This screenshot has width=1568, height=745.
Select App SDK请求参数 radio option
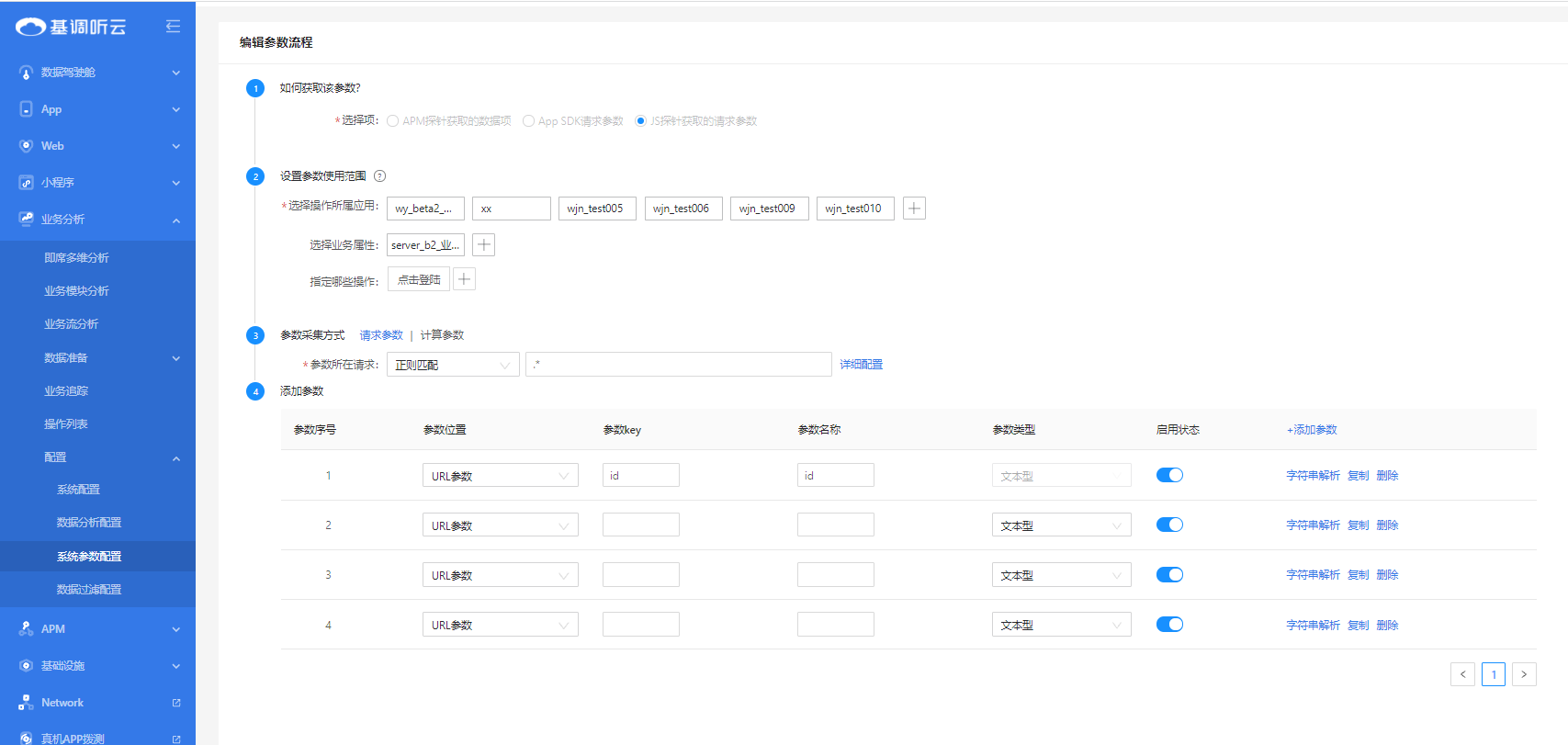(x=528, y=121)
